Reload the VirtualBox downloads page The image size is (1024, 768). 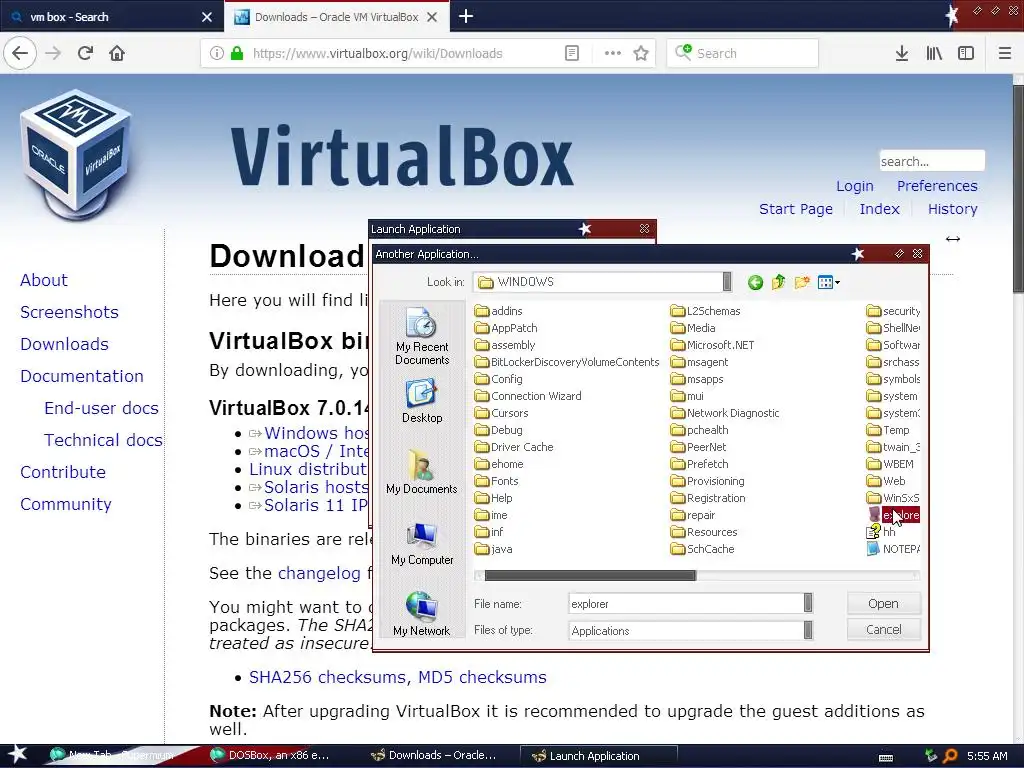coord(85,53)
